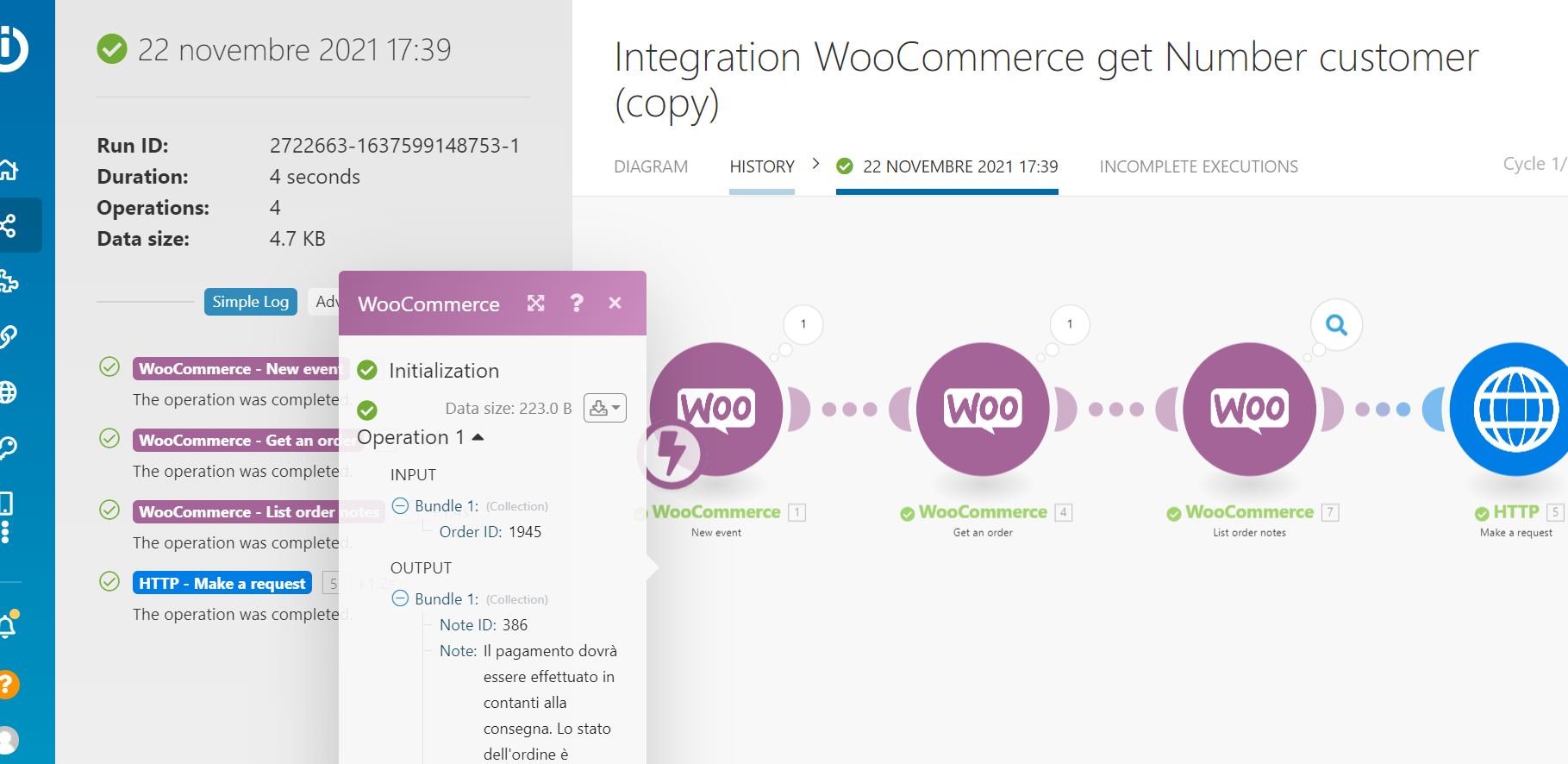Close the WooCommerce popup
Screen dimensions: 1568x764
tap(615, 303)
